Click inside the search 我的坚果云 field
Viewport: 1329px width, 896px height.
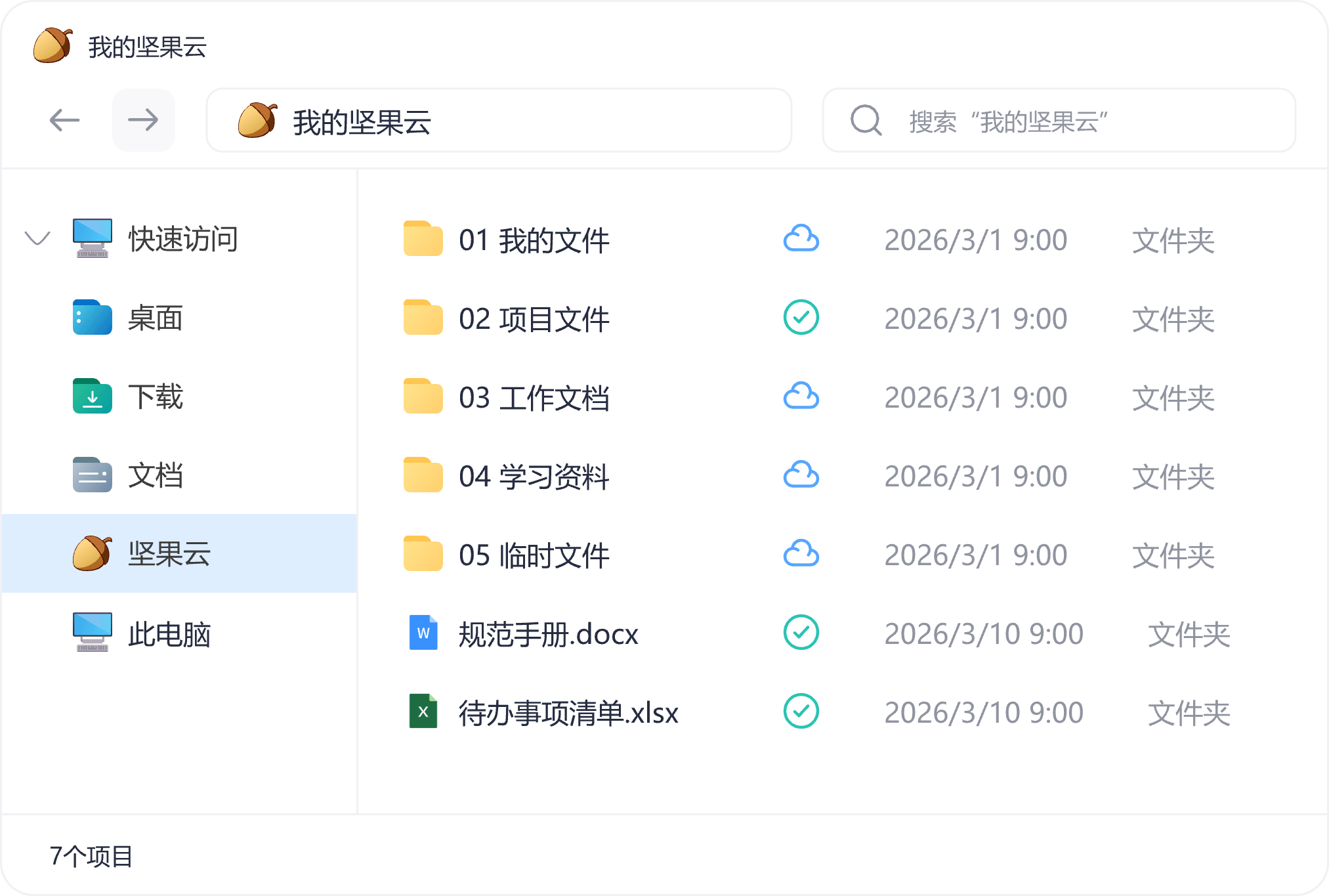(1050, 120)
